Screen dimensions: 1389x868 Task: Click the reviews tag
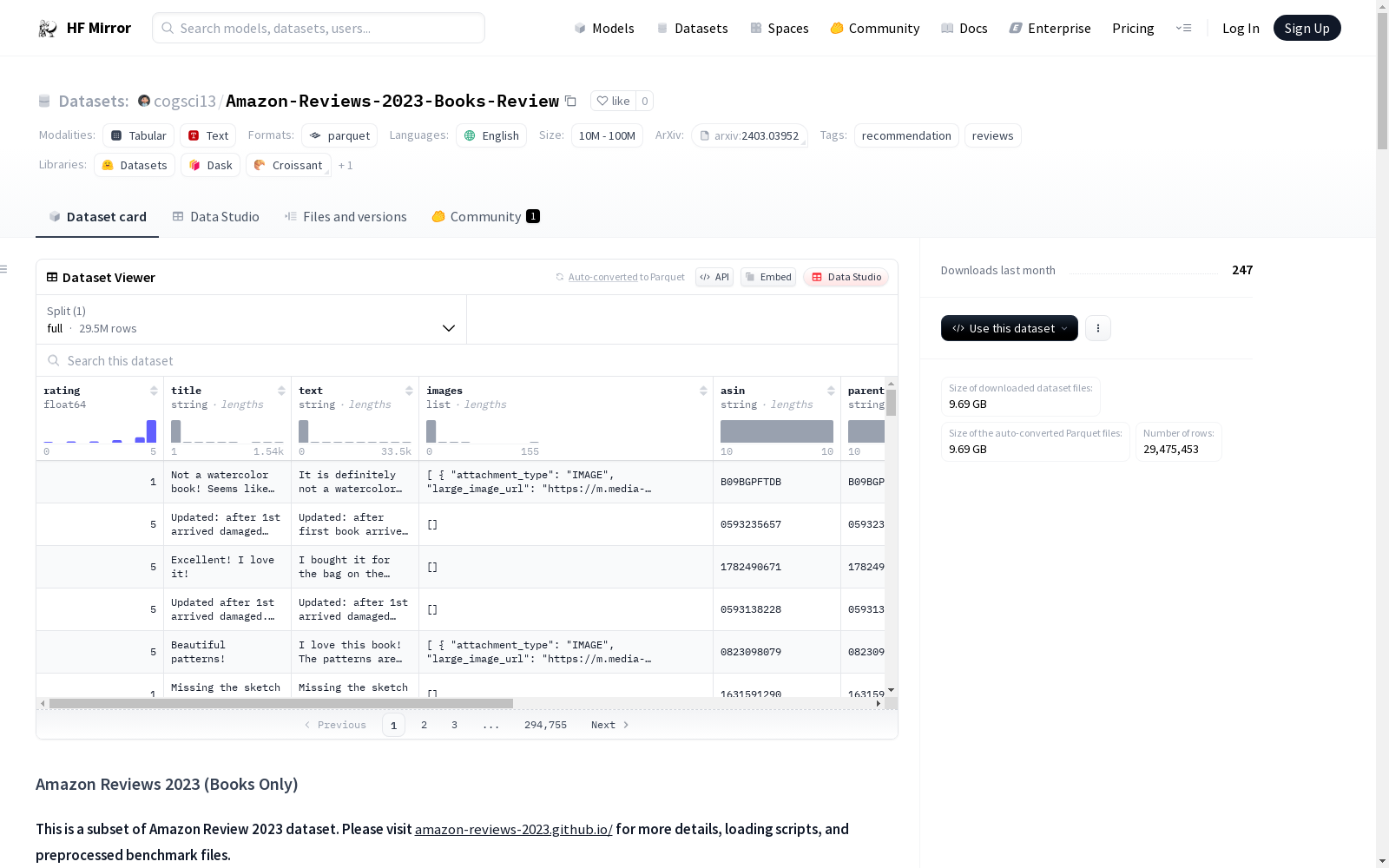(993, 135)
